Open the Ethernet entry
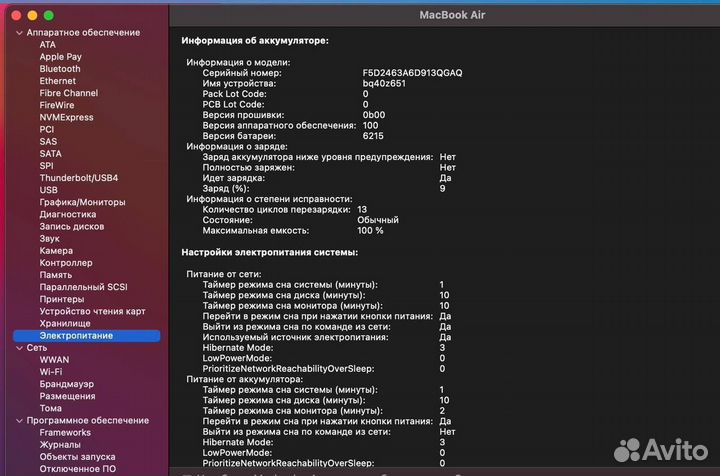720x476 pixels. click(57, 81)
